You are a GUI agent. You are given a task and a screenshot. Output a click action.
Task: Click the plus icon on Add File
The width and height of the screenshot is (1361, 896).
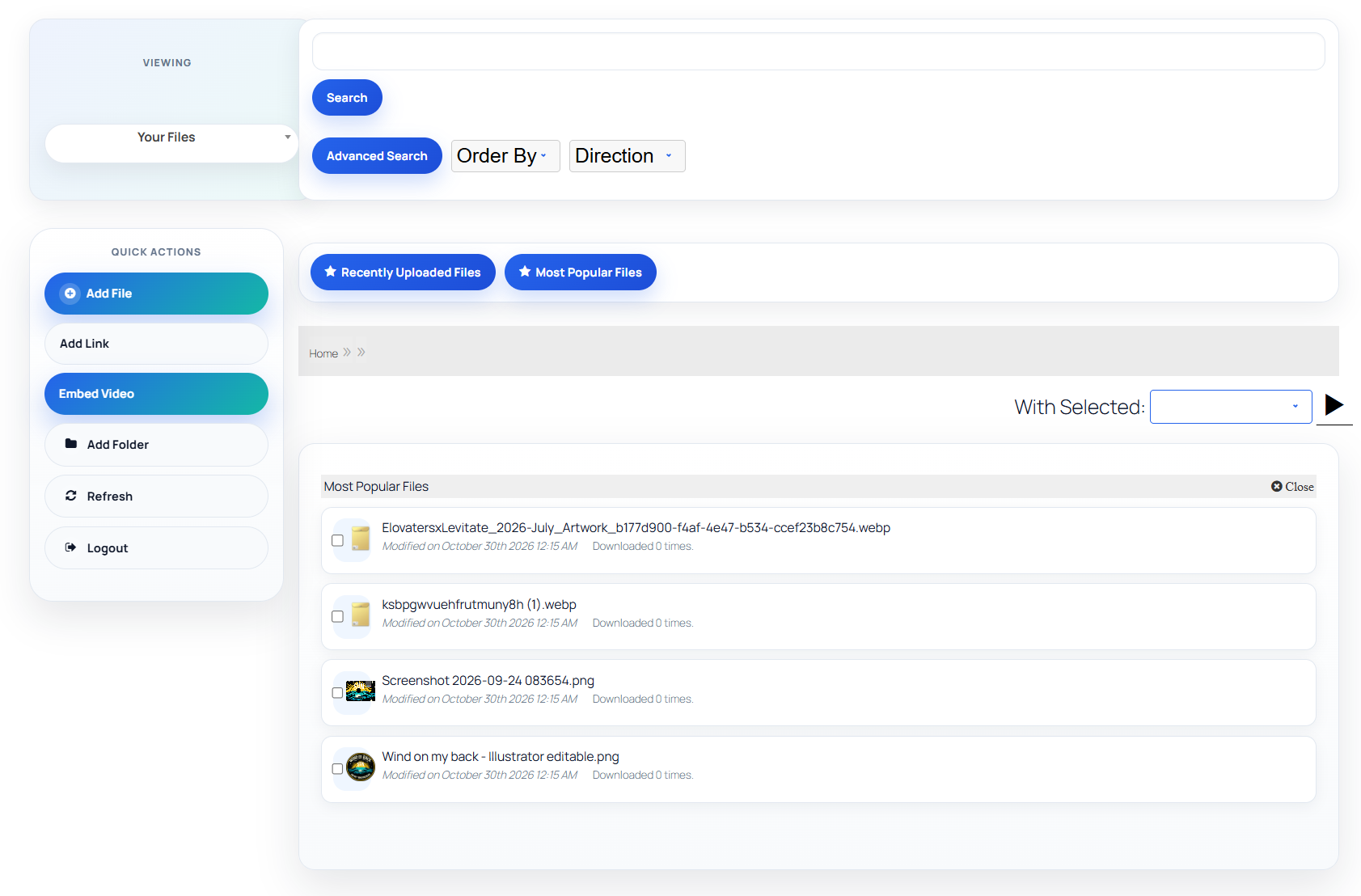(70, 294)
